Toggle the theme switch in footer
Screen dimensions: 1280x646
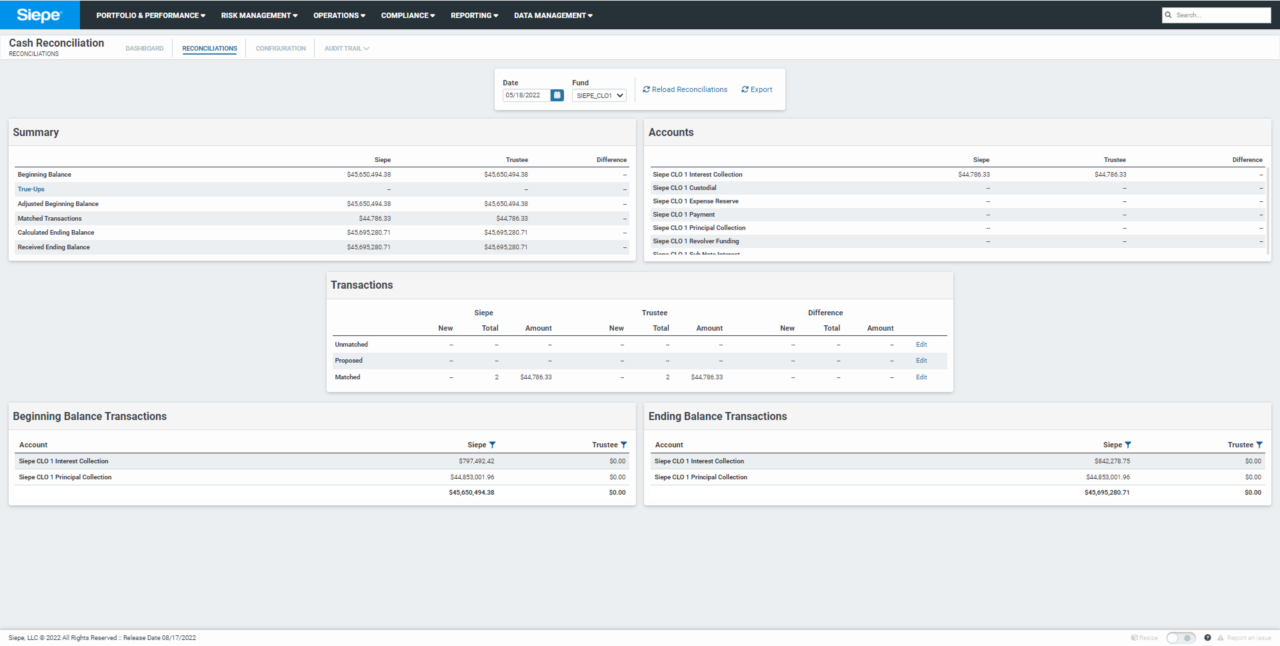(1180, 637)
